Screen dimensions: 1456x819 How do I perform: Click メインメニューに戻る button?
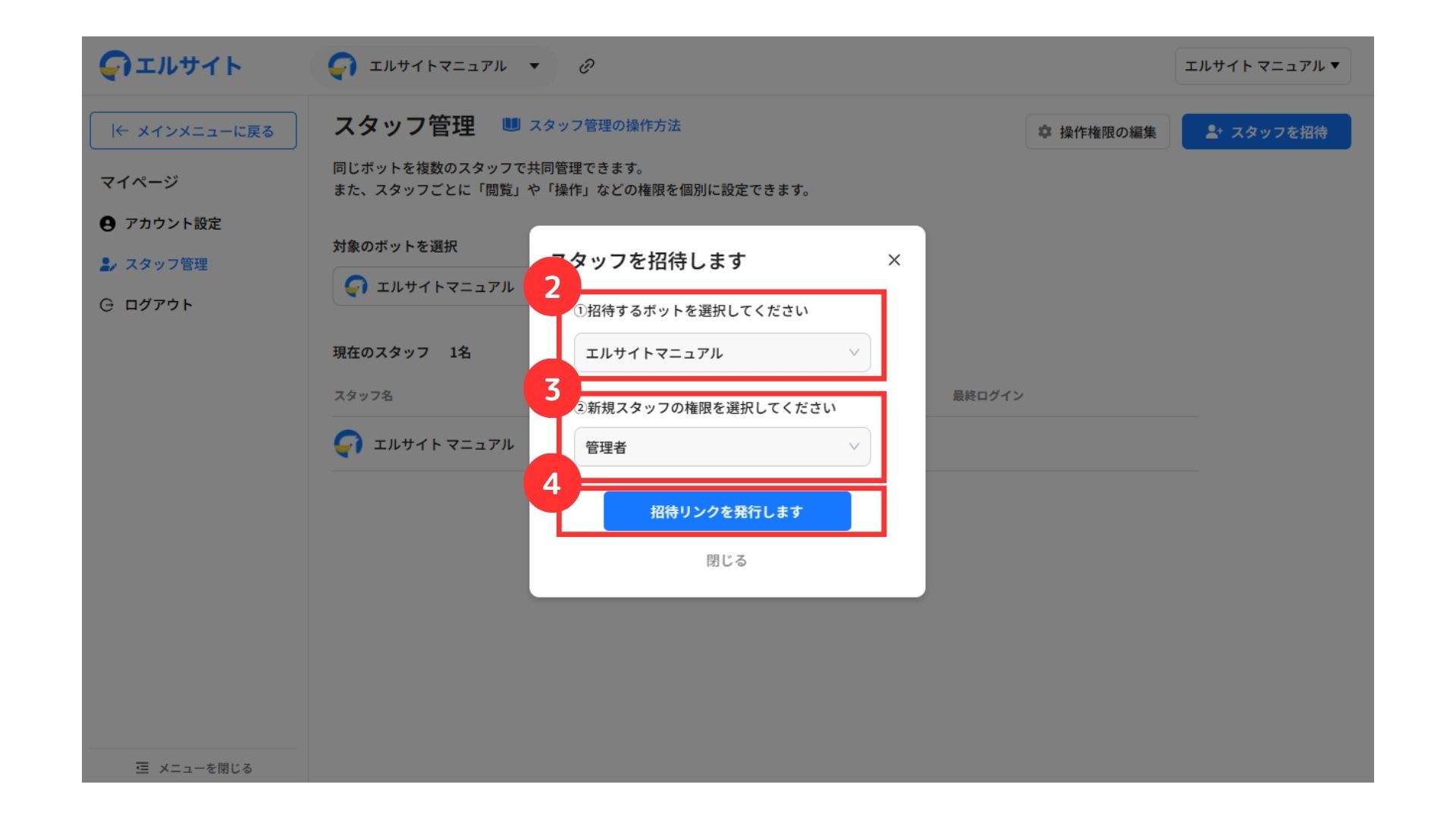point(193,131)
